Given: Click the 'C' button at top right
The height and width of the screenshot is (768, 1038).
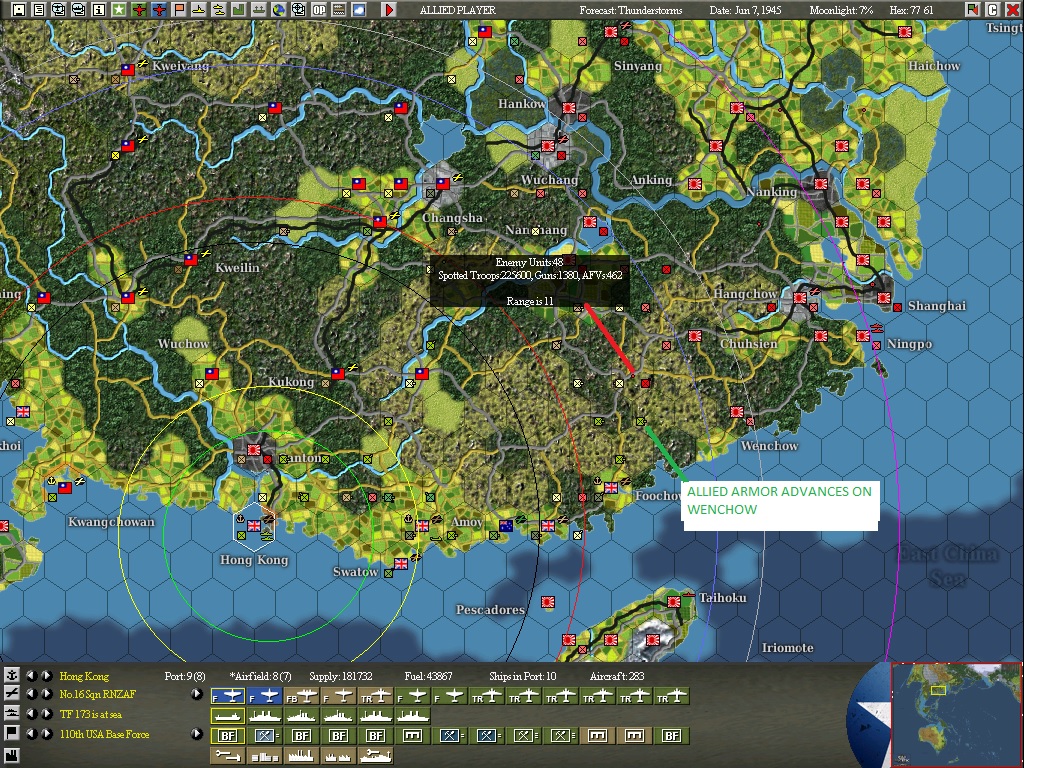Looking at the screenshot, I should click(992, 10).
